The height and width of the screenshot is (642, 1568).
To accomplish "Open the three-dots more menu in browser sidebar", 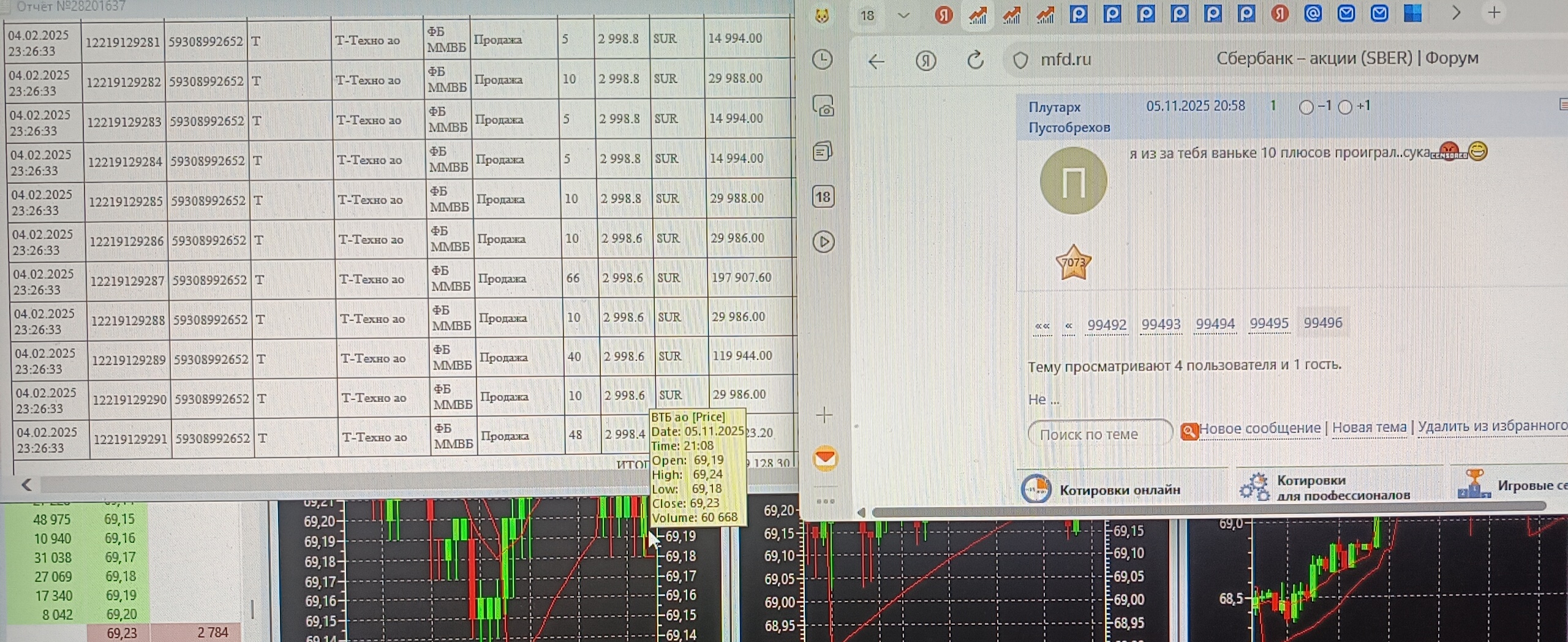I will click(x=825, y=501).
